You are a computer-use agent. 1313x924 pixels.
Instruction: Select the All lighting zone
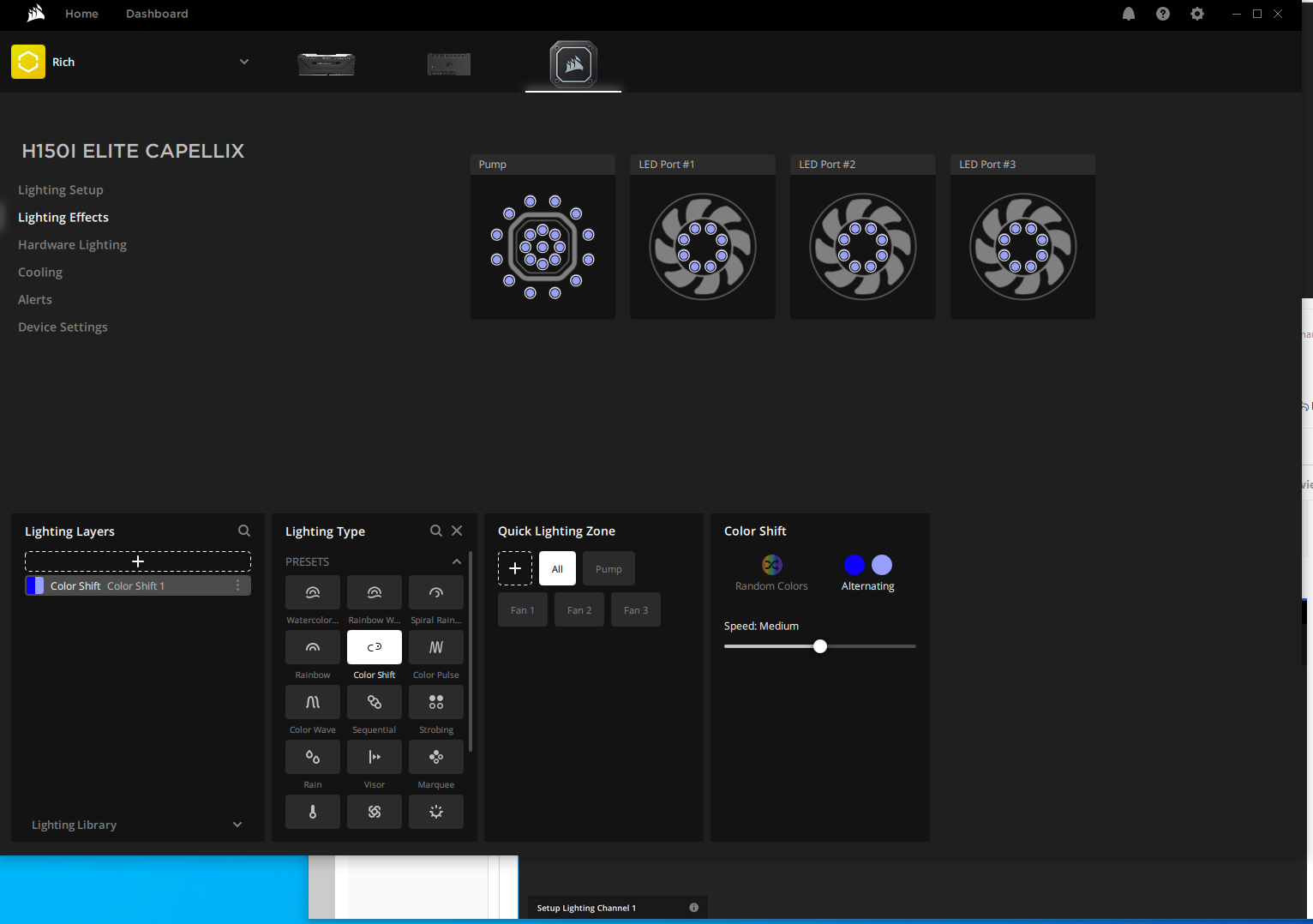click(x=557, y=568)
